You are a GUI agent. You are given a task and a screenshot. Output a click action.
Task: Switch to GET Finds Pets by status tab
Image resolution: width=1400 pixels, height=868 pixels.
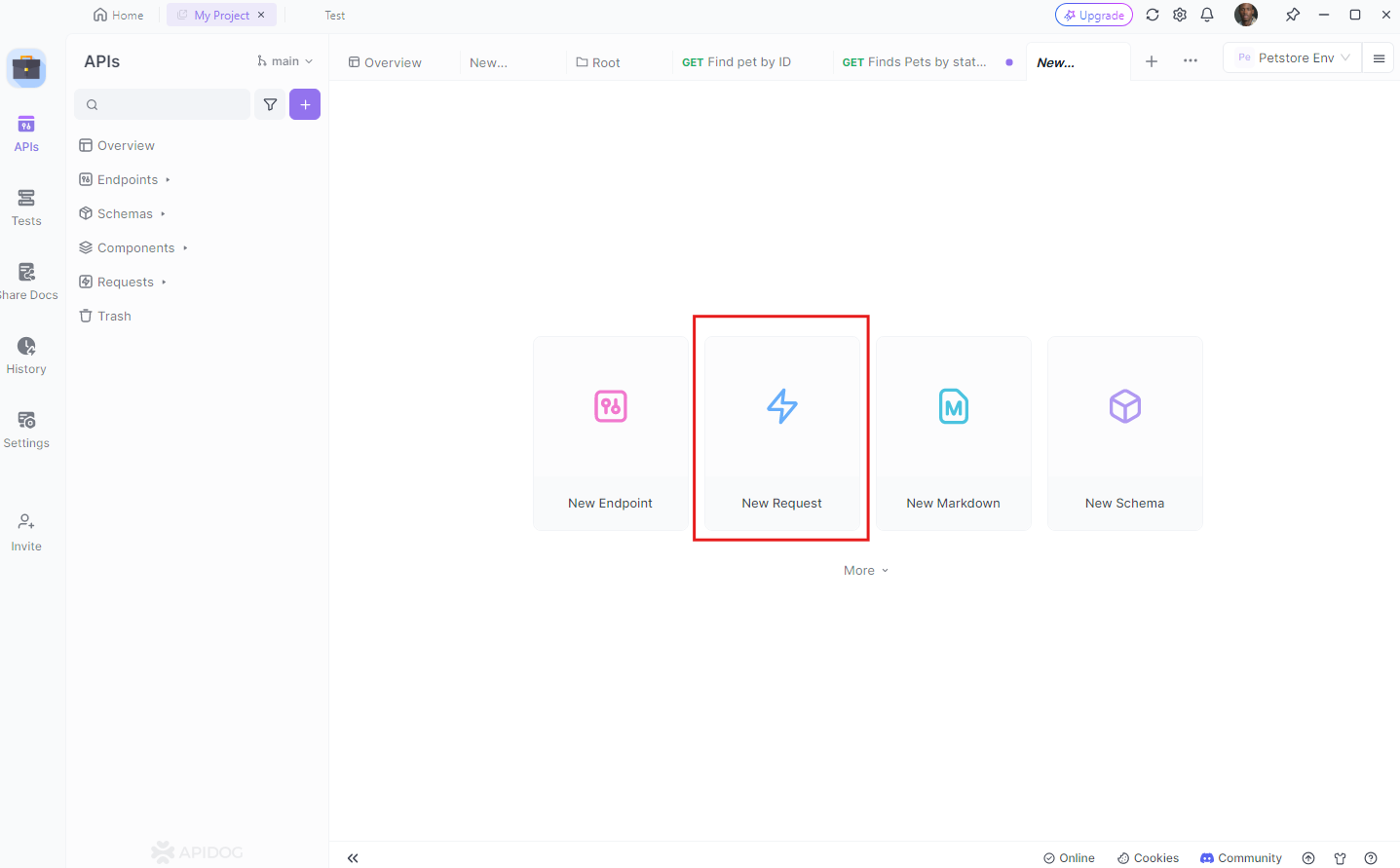tap(915, 62)
